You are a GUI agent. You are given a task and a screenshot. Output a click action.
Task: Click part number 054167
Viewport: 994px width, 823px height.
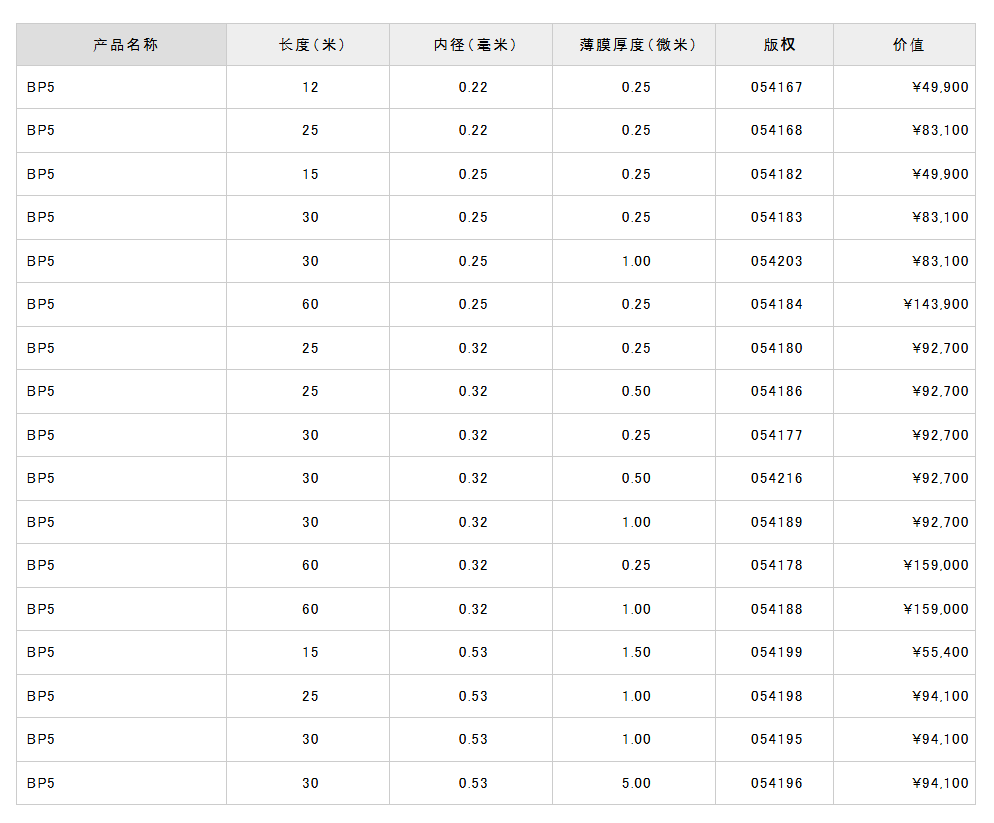[777, 87]
